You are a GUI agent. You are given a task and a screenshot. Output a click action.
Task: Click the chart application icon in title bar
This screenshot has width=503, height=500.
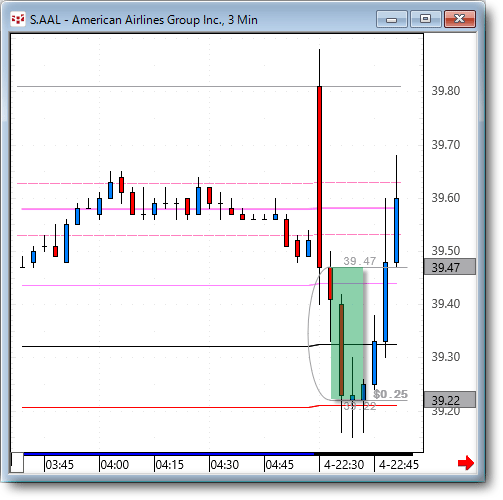click(18, 20)
